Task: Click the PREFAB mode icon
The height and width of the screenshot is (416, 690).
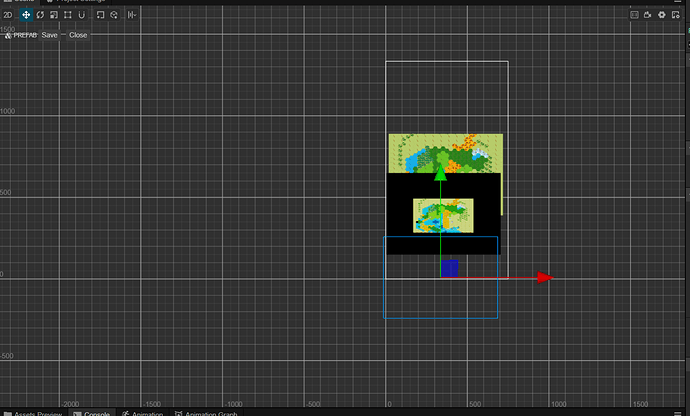Action: (8, 36)
